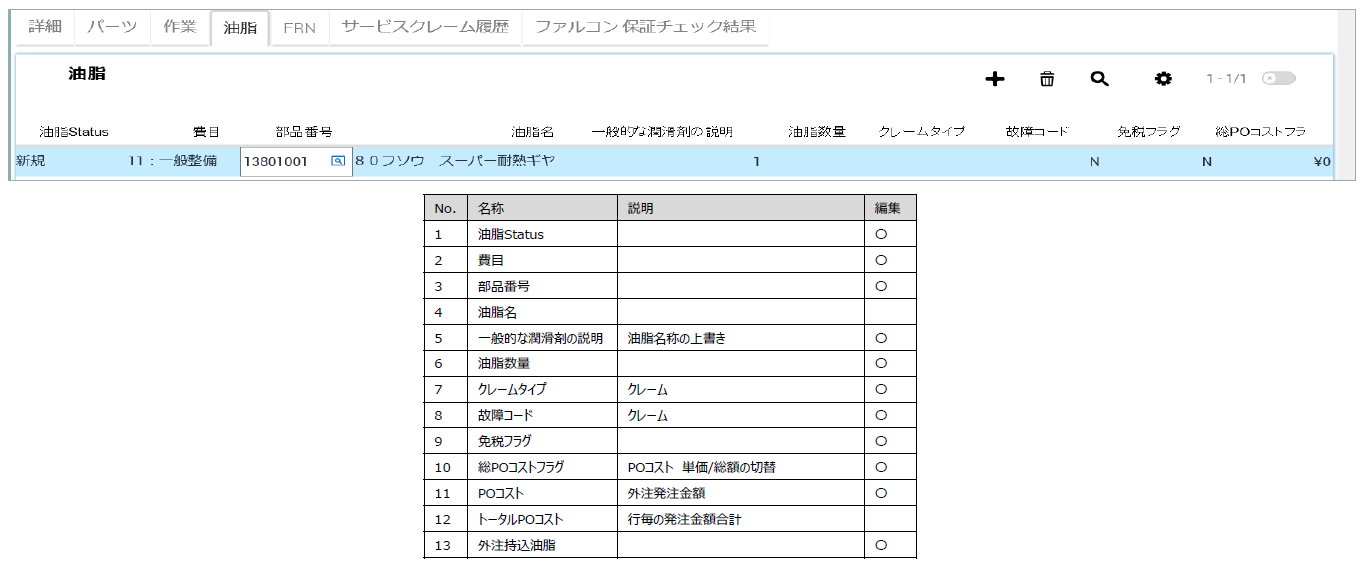The width and height of the screenshot is (1369, 565).
Task: Click the plus icon to add grease row
Action: pos(994,79)
